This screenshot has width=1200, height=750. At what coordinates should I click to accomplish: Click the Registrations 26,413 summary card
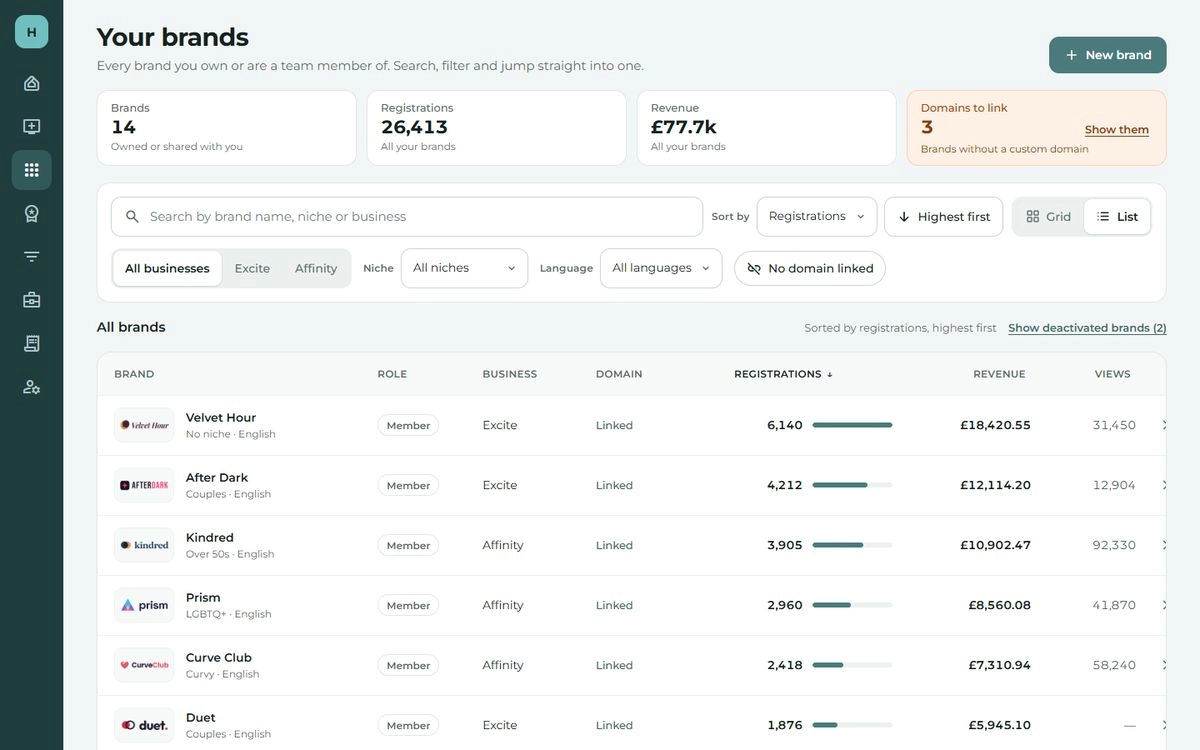[496, 128]
